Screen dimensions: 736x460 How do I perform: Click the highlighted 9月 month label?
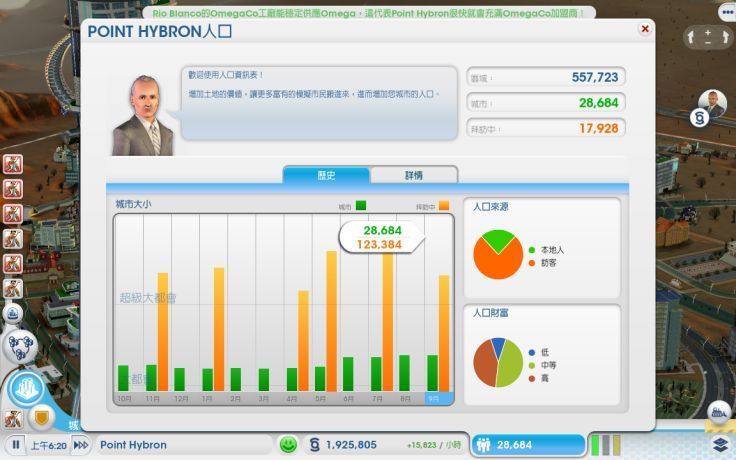pyautogui.click(x=439, y=399)
